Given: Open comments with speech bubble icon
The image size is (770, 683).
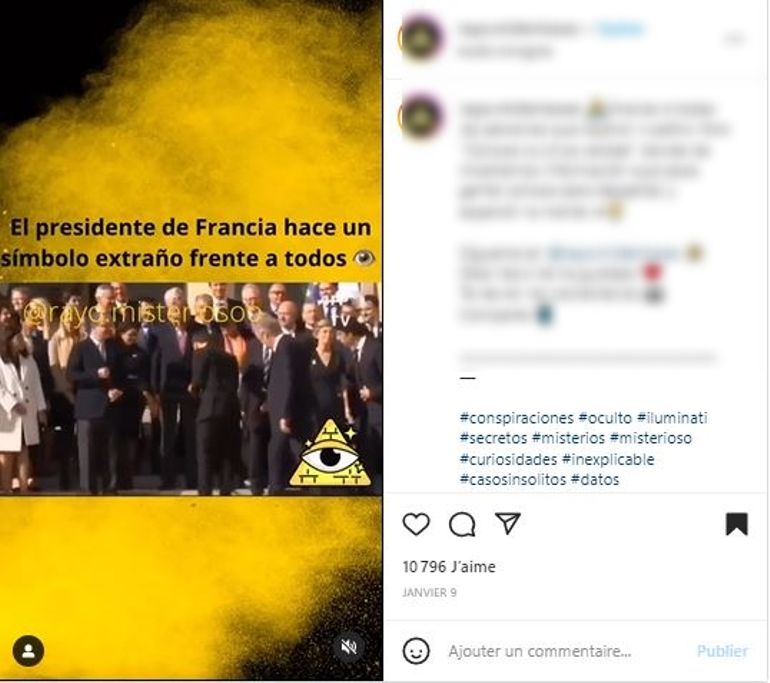Looking at the screenshot, I should pos(462,524).
